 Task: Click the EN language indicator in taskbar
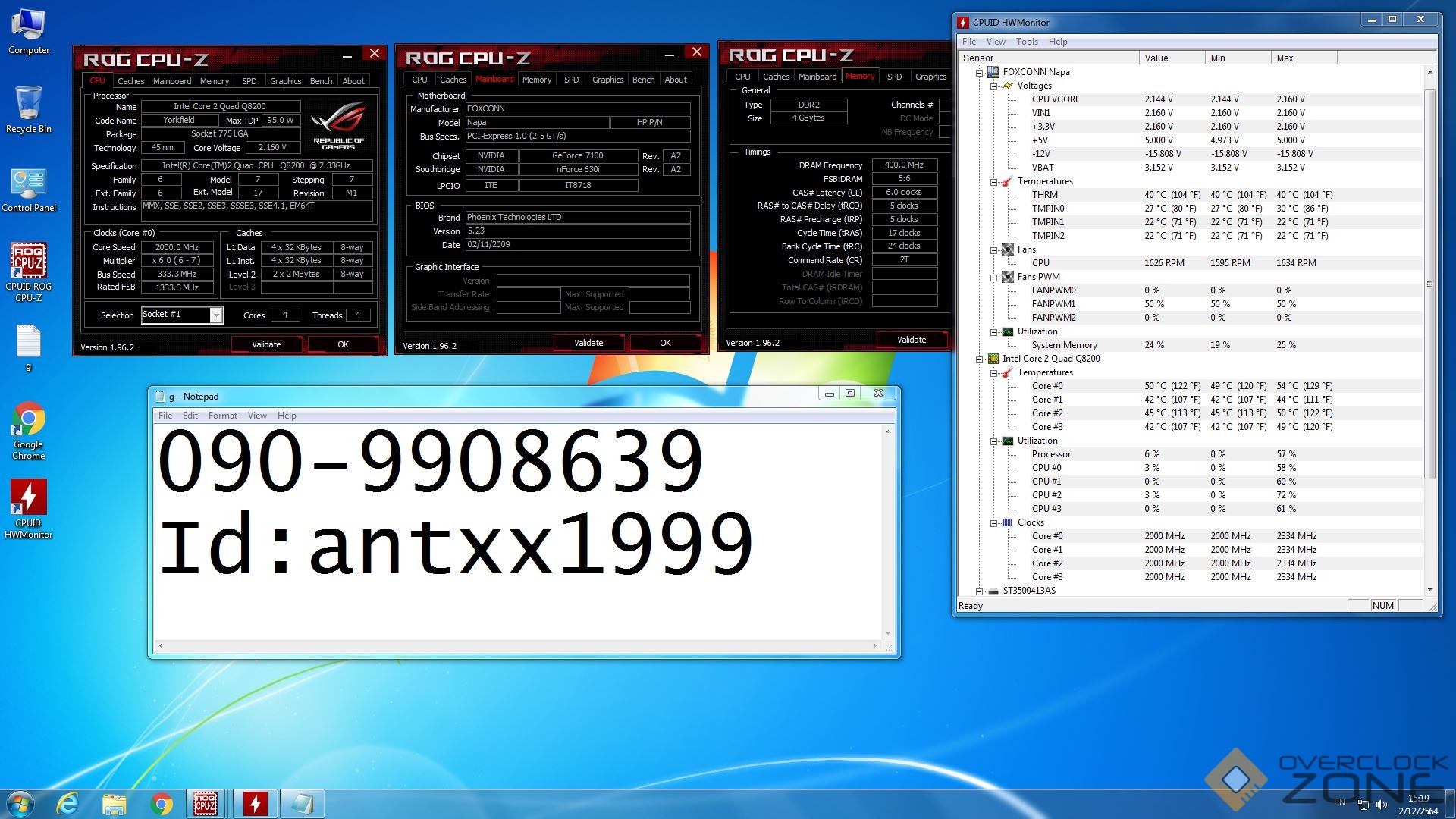pos(1340,802)
